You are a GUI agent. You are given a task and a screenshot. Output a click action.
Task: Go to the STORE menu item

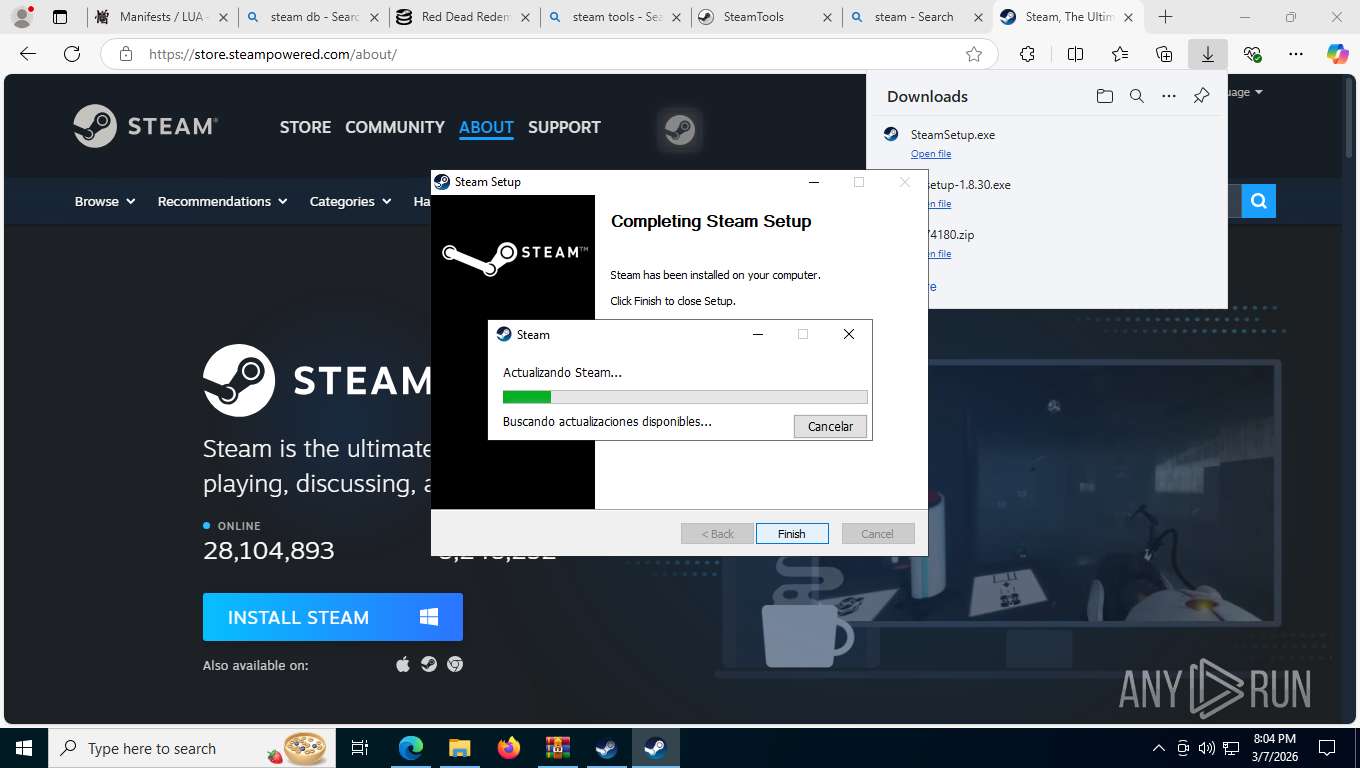305,127
